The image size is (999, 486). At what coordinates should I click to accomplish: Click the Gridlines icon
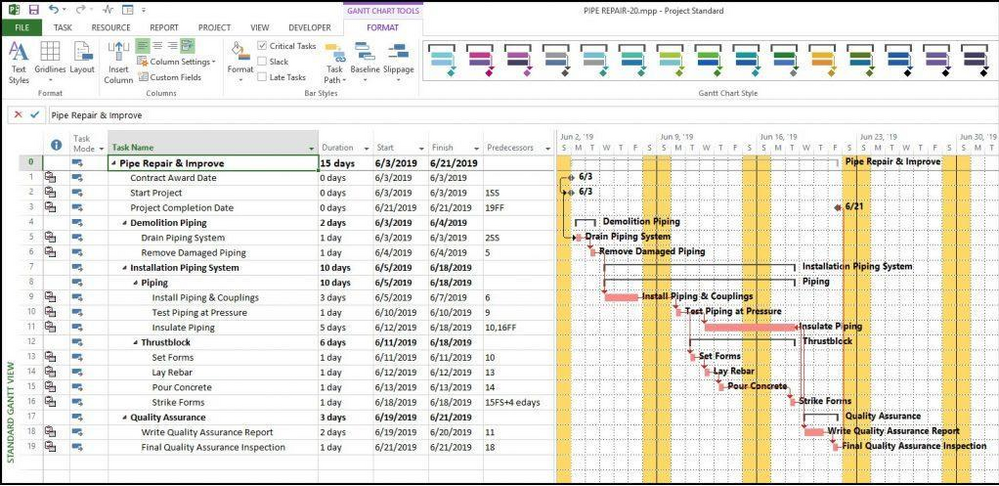point(50,60)
